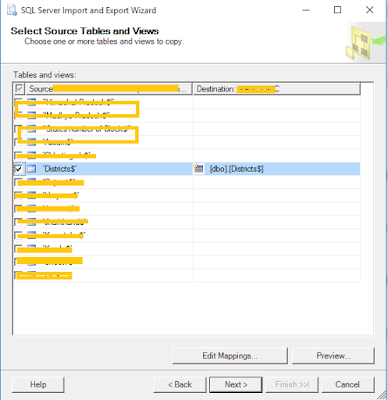The image size is (388, 400).
Task: Minimize the wizard window
Action: coord(306,10)
